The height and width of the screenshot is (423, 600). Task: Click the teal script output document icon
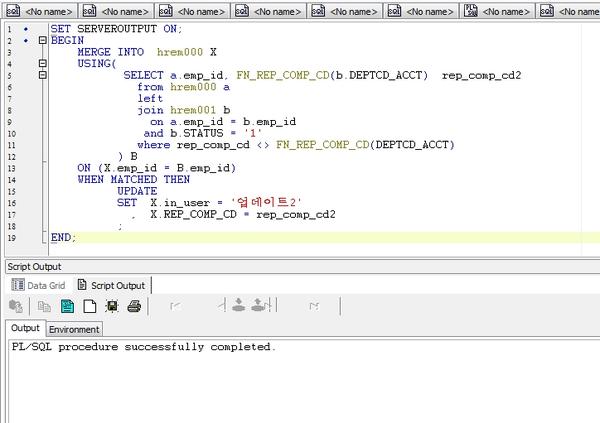coord(67,306)
